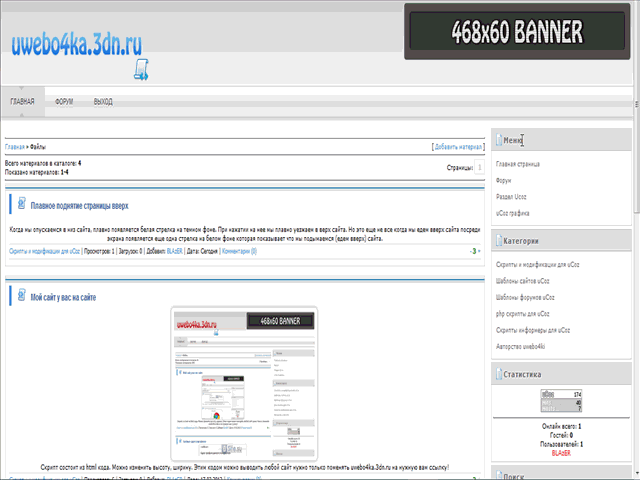Viewport: 640px width, 480px height.
Task: Click the 'Добавить материал' link
Action: 458,147
